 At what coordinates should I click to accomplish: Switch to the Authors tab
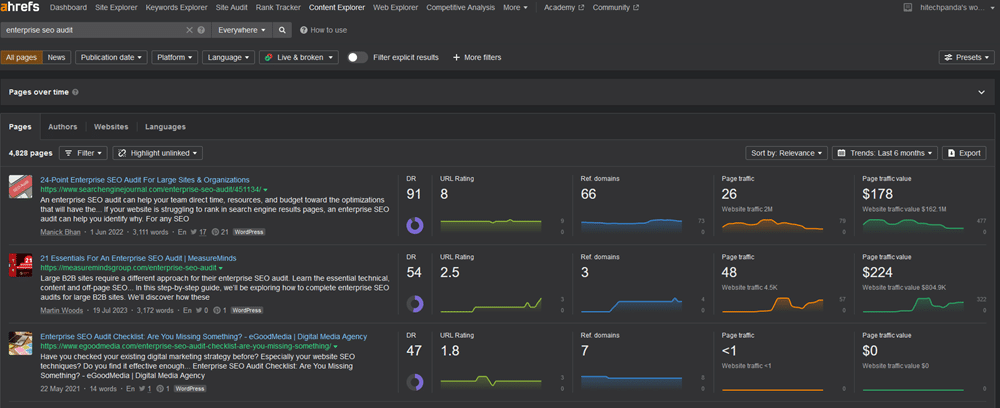(x=62, y=127)
